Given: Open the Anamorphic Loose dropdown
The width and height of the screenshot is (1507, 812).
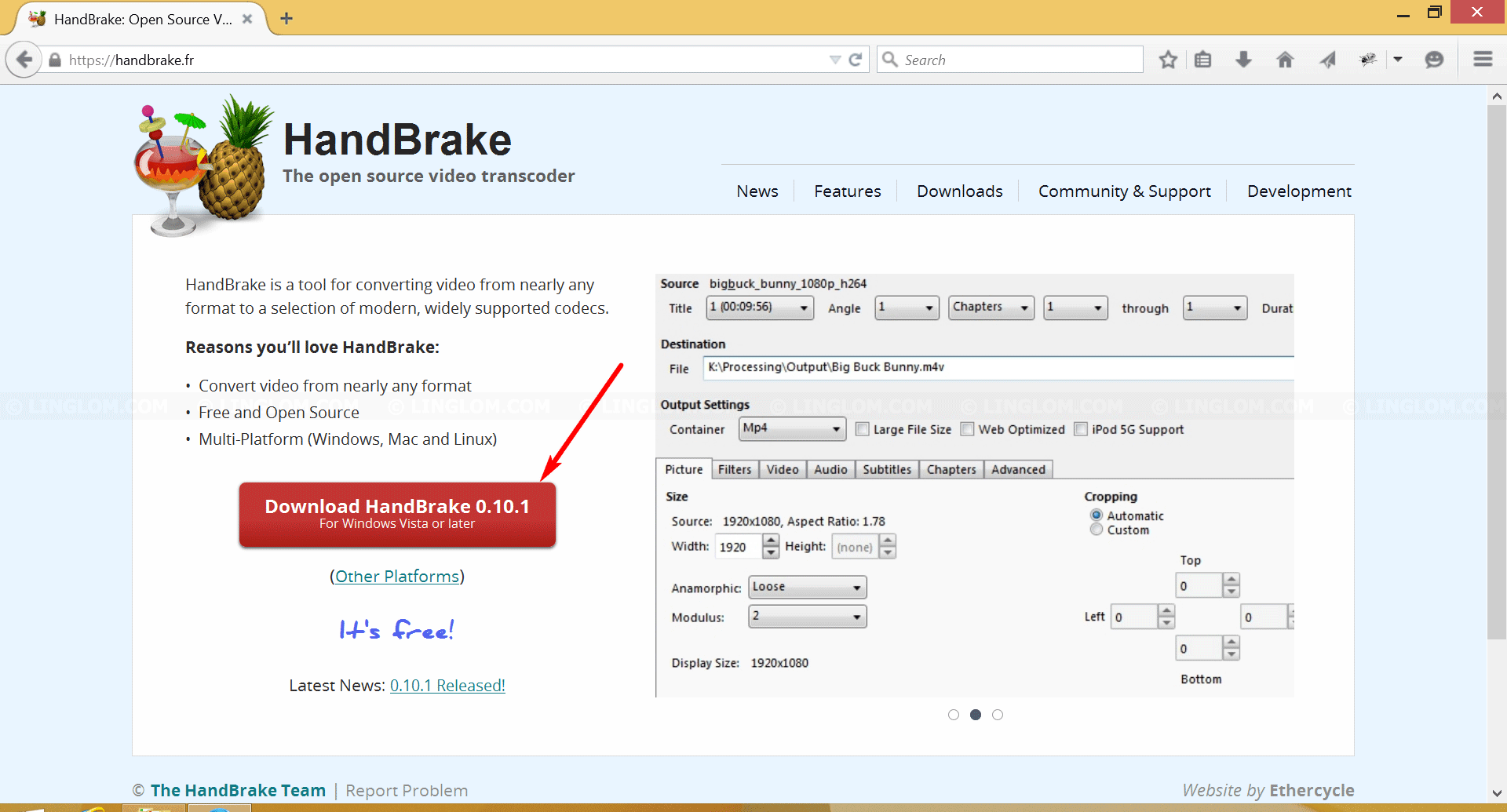Looking at the screenshot, I should (x=808, y=588).
